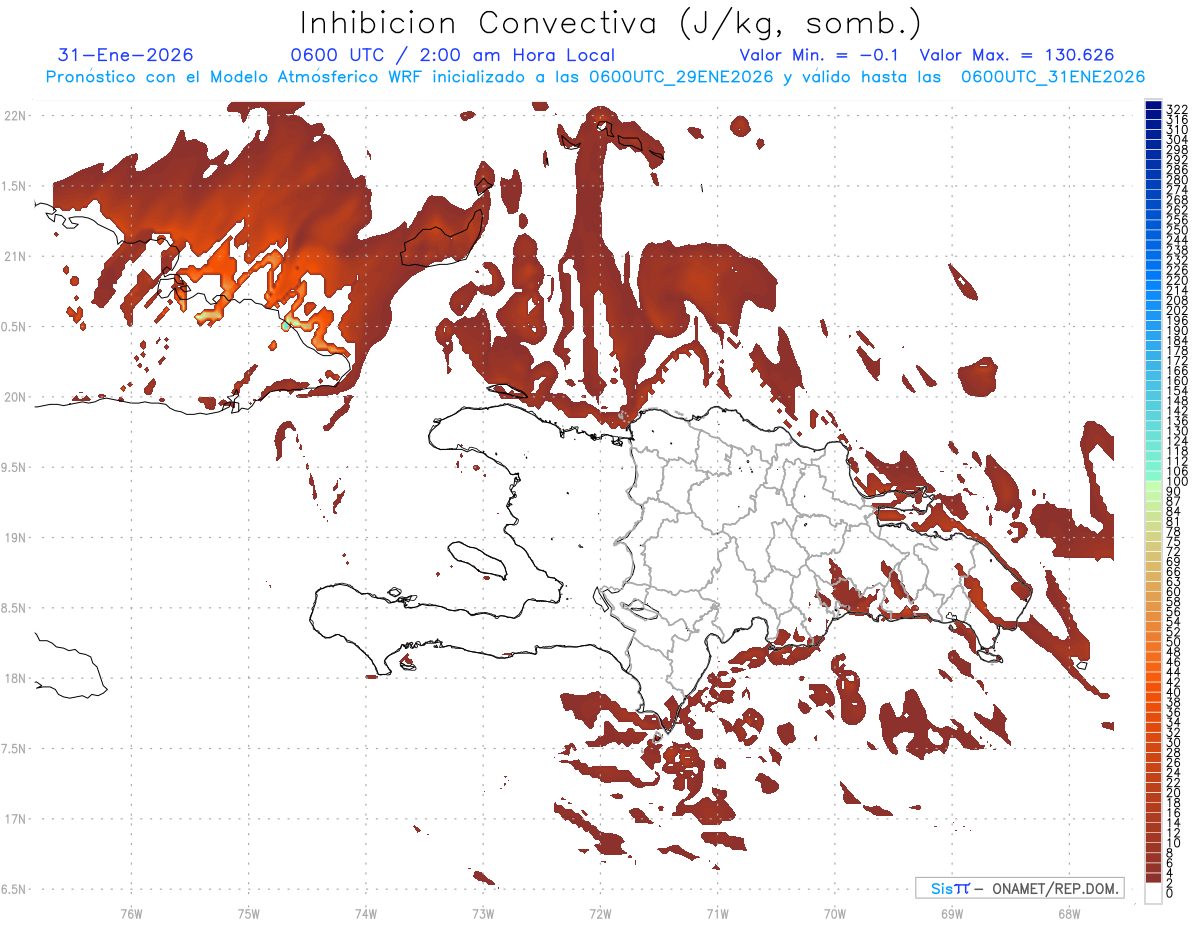Image resolution: width=1200 pixels, height=927 pixels.
Task: Click the '74W' longitude label
Action: 366,913
